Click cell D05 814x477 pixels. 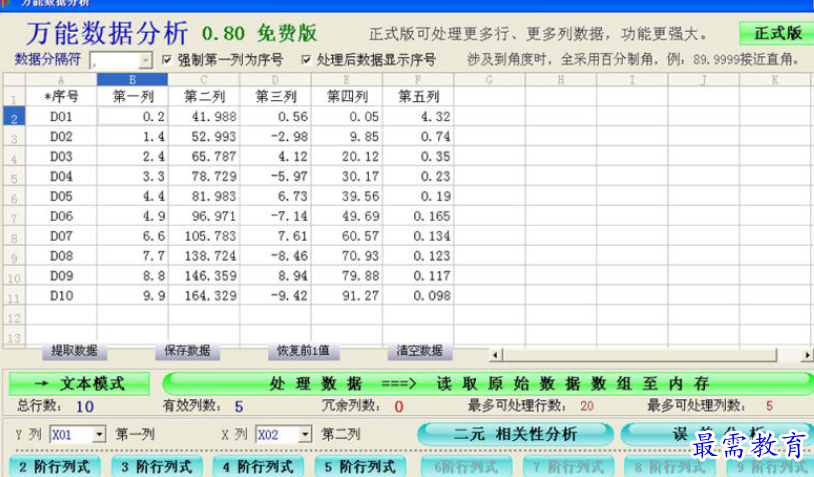(61, 196)
